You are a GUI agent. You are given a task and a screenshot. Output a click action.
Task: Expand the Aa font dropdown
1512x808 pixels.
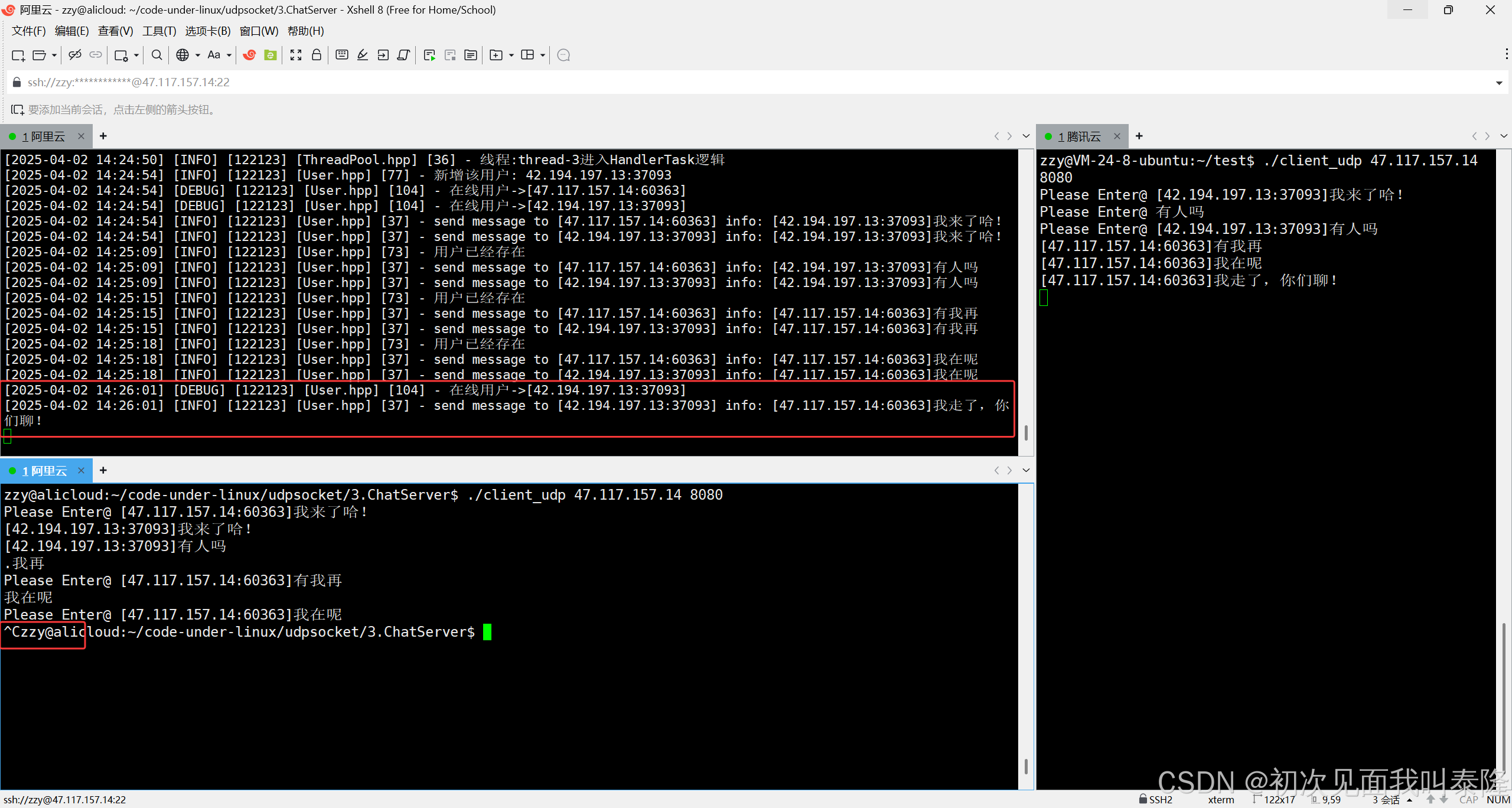coord(229,55)
